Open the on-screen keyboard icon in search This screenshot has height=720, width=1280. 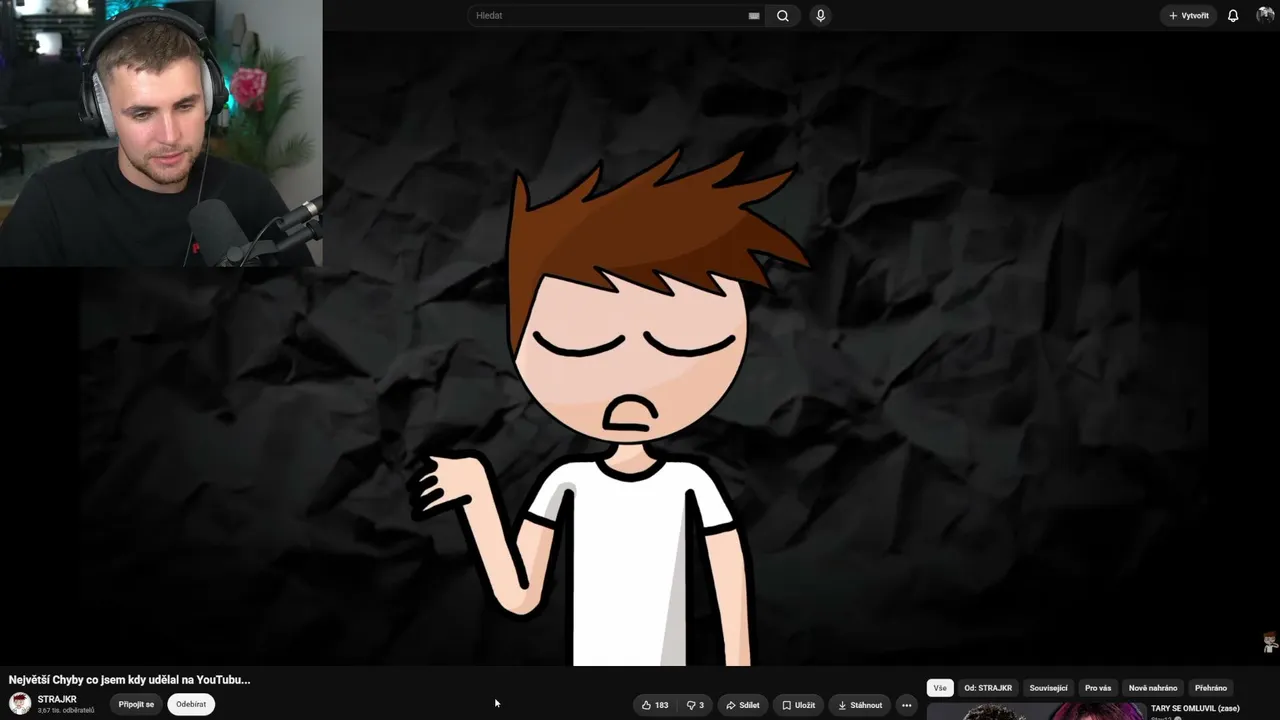coord(754,16)
